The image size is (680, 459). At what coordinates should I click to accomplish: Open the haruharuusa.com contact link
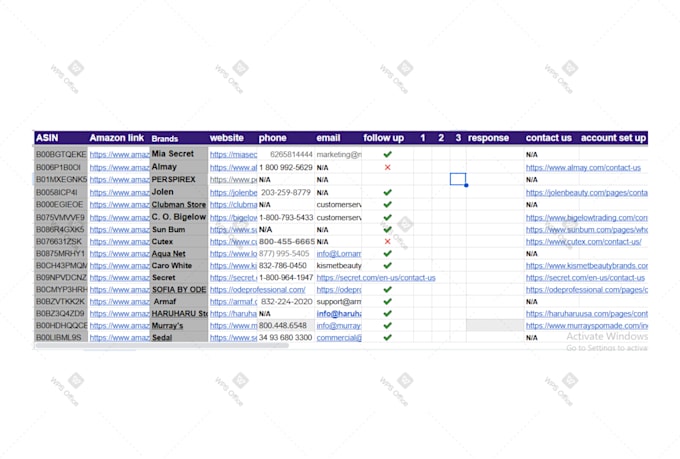(x=587, y=313)
